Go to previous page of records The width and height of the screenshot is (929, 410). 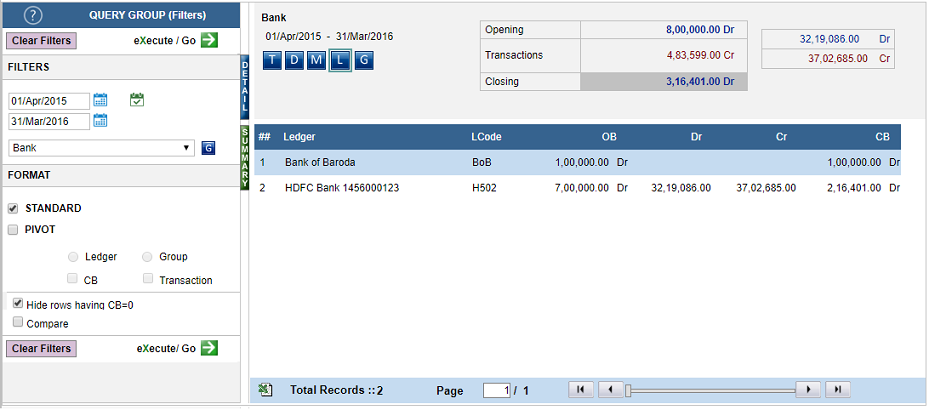click(x=611, y=389)
